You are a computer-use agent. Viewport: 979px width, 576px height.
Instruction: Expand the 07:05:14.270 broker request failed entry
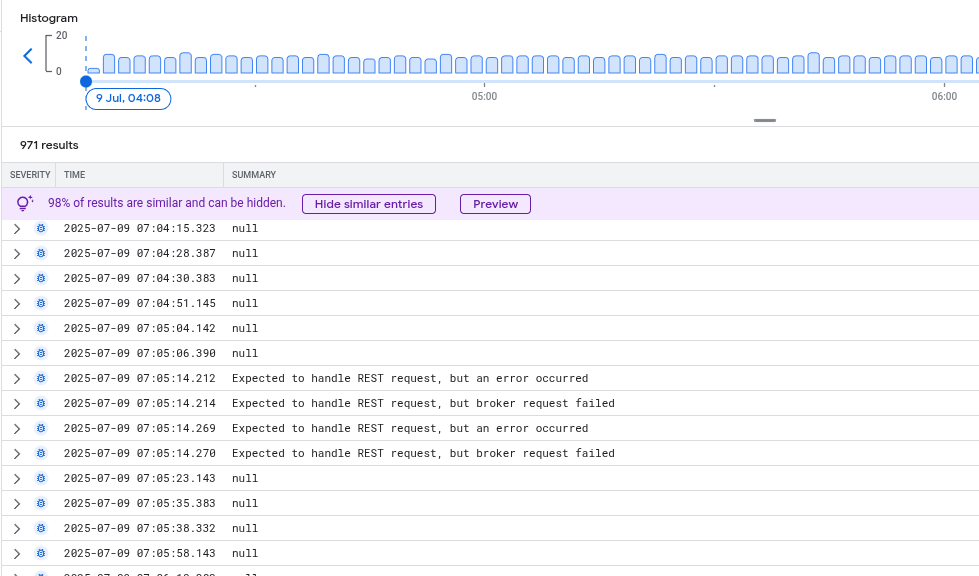click(17, 453)
